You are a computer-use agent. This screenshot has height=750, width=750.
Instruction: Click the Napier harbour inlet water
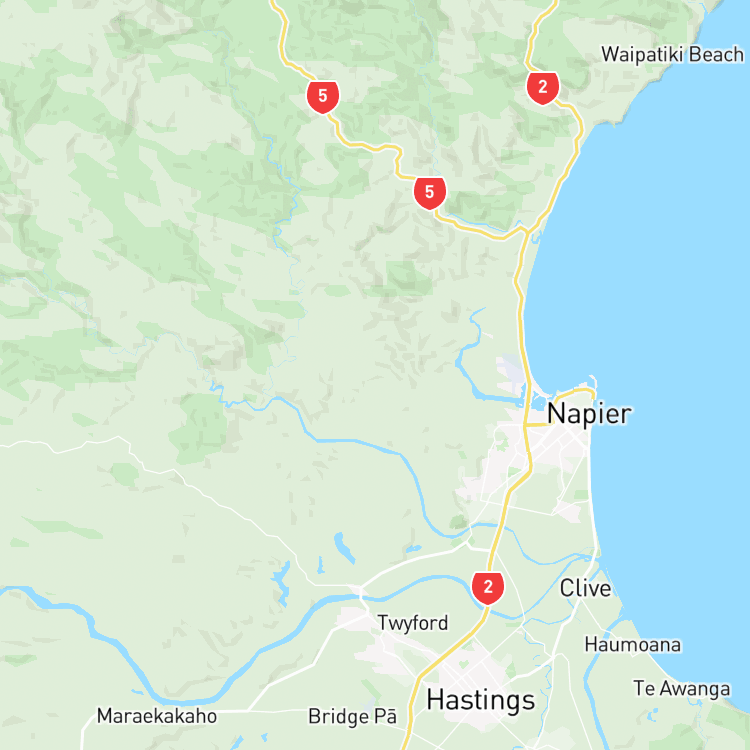[x=540, y=400]
